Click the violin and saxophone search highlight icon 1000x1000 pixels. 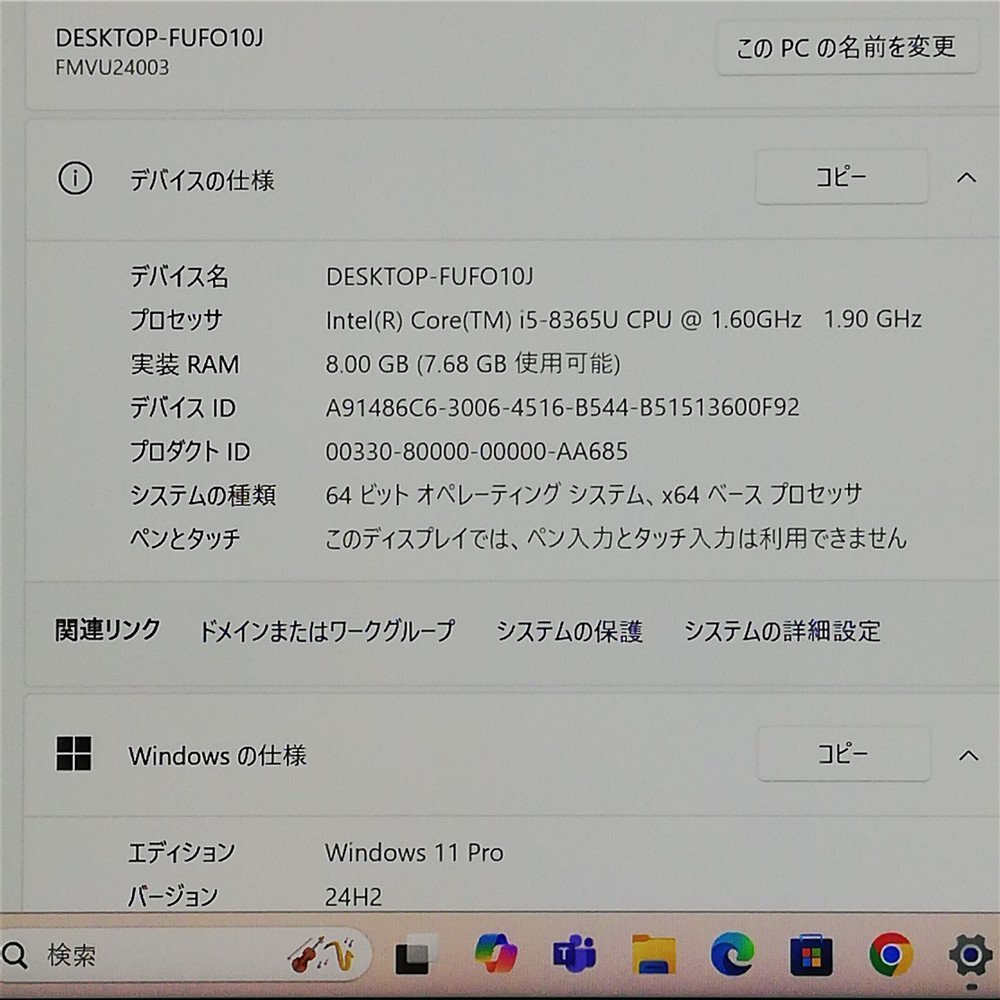coord(323,954)
